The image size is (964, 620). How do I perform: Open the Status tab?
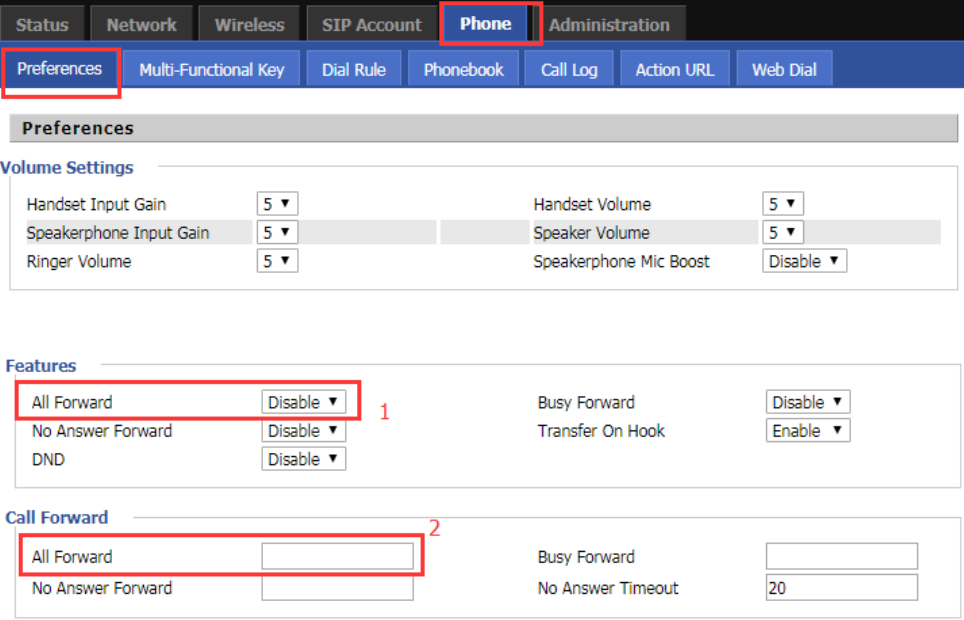tap(42, 25)
